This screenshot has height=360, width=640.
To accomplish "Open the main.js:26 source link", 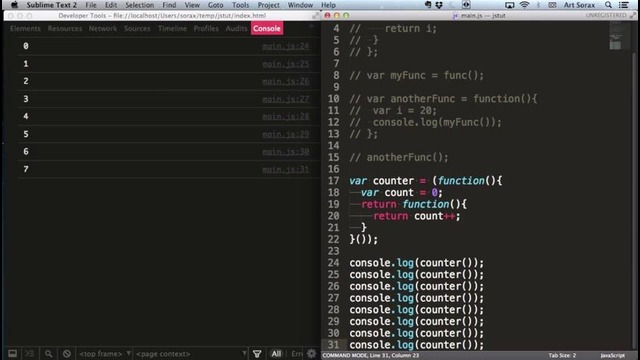I will pos(285,81).
